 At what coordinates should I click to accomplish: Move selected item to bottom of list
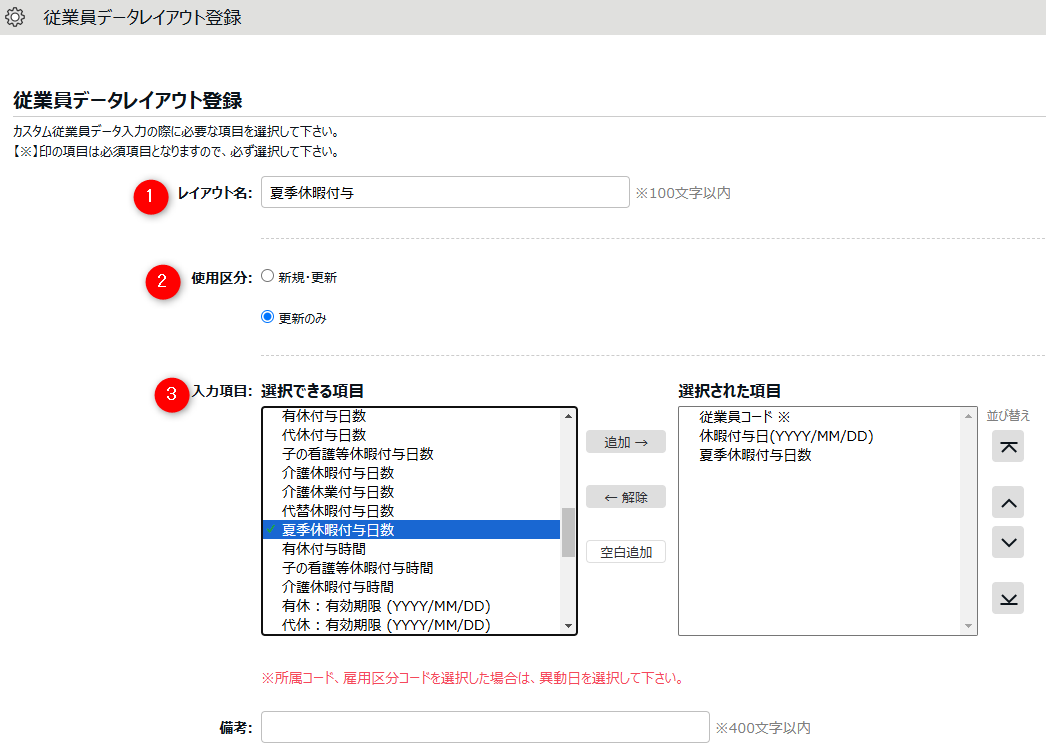[1007, 598]
